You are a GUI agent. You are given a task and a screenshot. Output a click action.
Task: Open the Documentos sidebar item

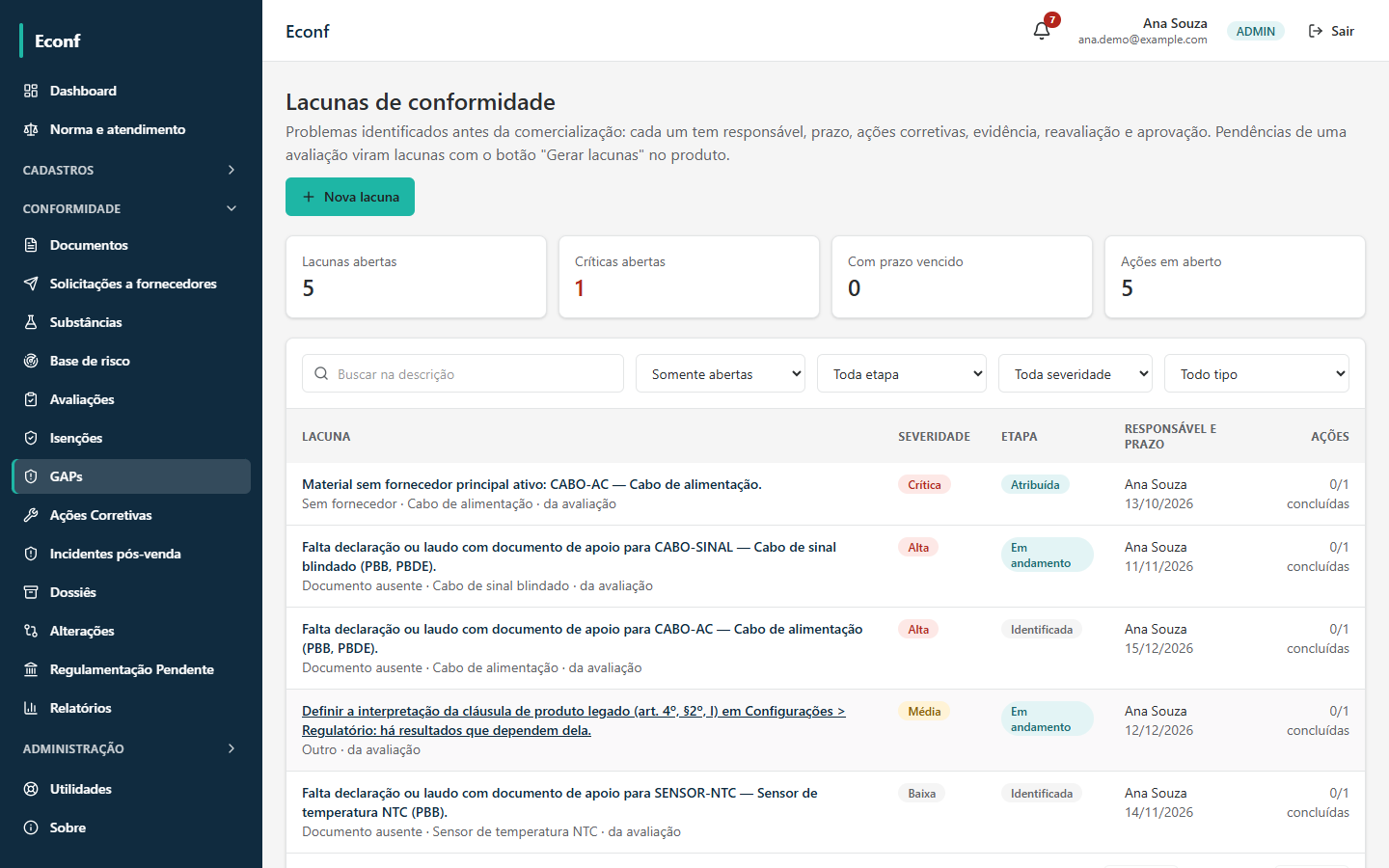pos(131,245)
